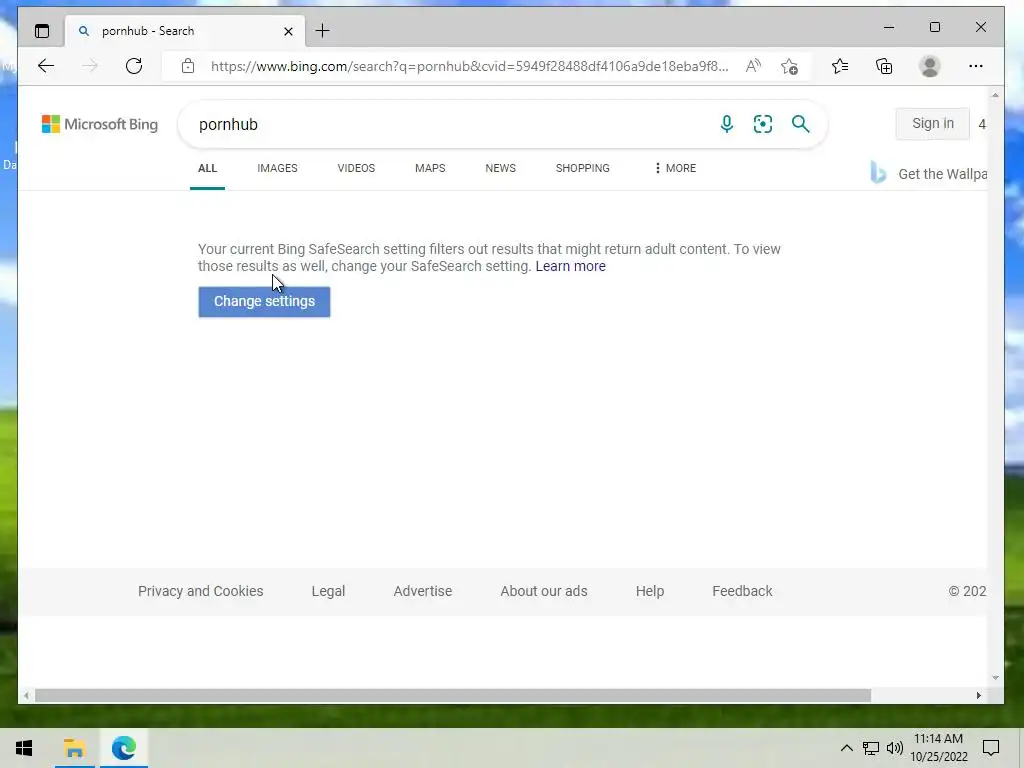Open the browser profile icon
Viewport: 1024px width, 768px height.
pos(929,66)
